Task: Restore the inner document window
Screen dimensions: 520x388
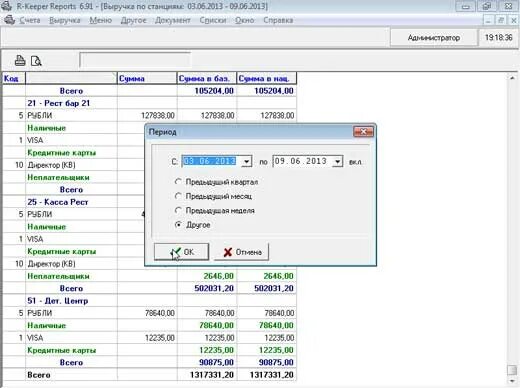Action: click(501, 20)
